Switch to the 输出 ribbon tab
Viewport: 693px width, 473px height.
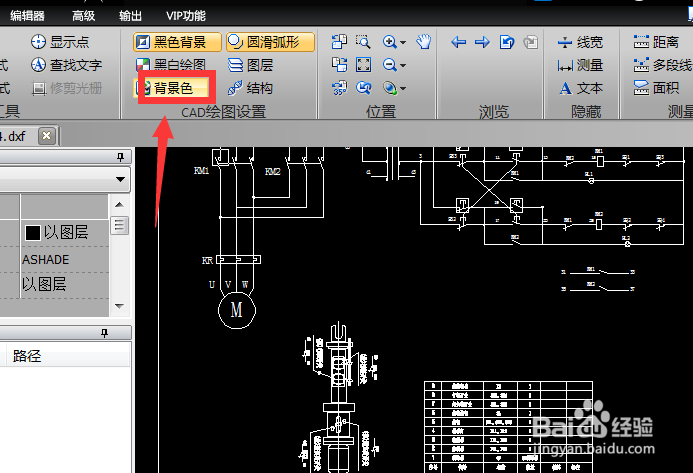[130, 16]
